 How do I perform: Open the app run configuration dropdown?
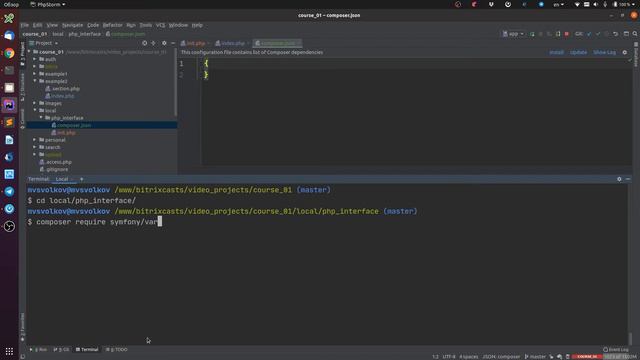(513, 34)
